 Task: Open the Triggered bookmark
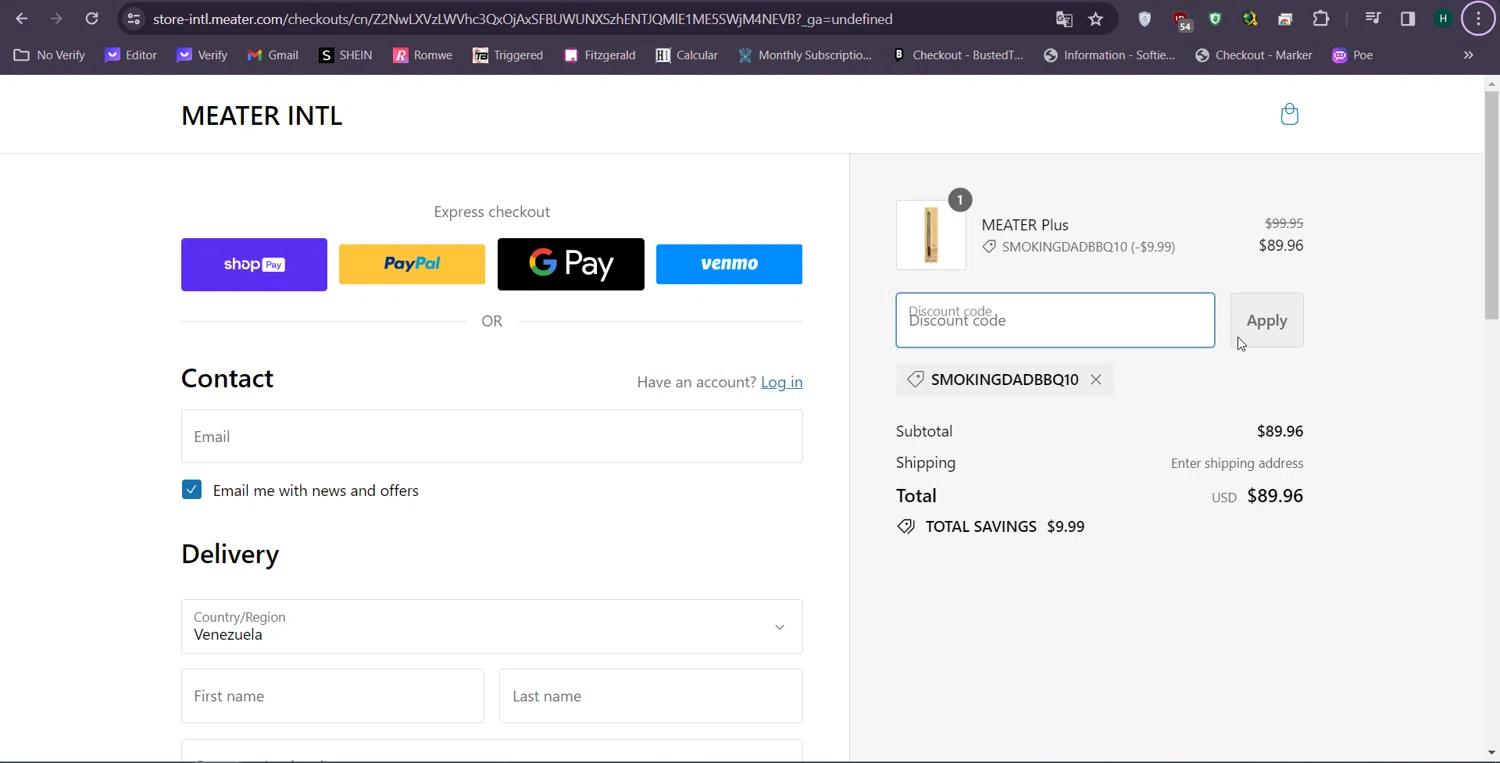pos(508,55)
